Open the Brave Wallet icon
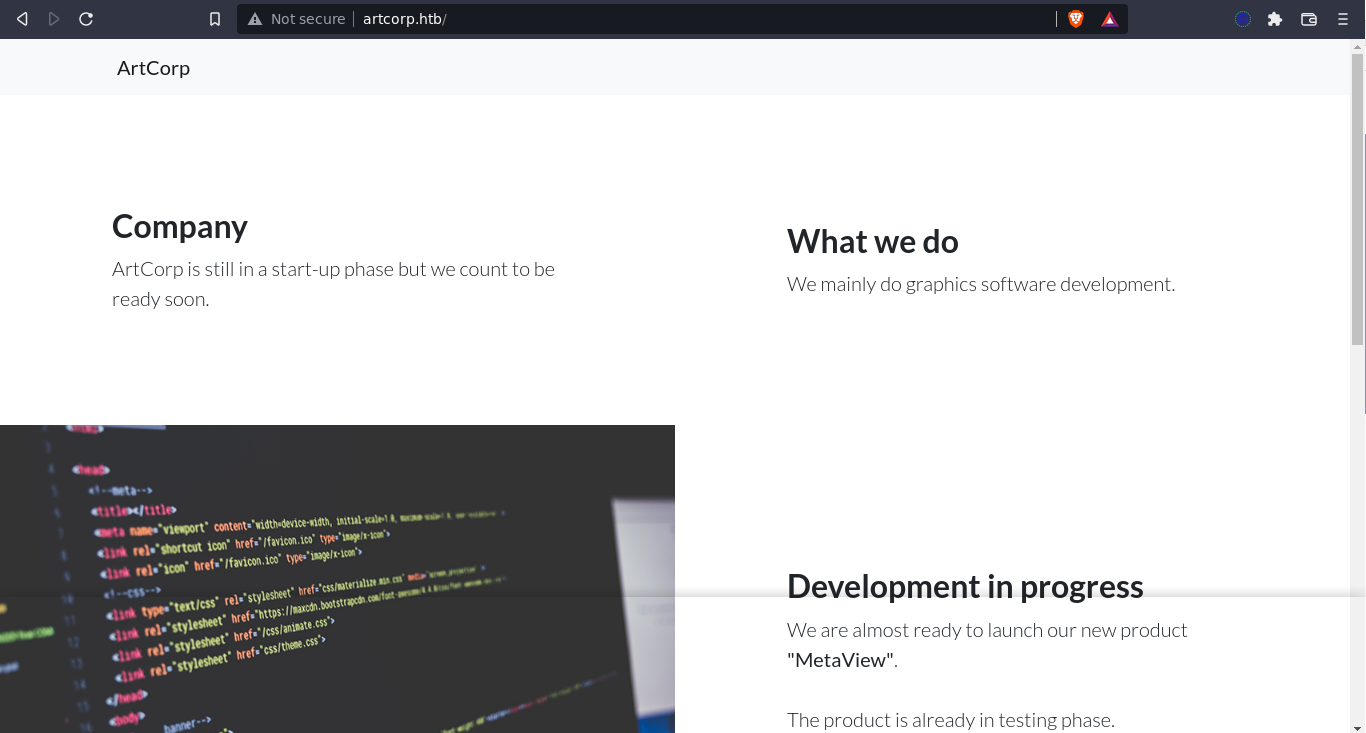Viewport: 1366px width, 733px height. [x=1309, y=19]
